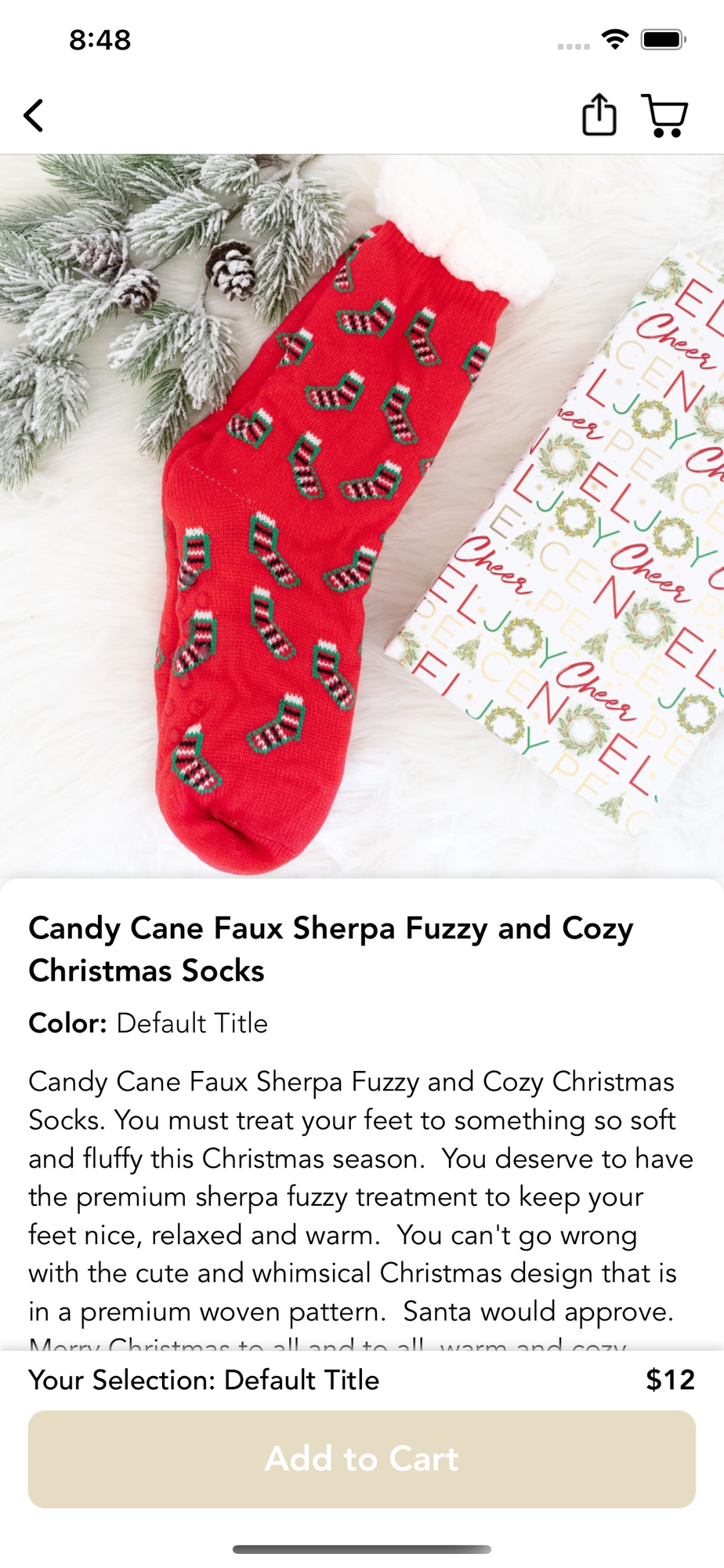Tap the pinecone on the branch
The width and height of the screenshot is (724, 1568).
pyautogui.click(x=230, y=269)
